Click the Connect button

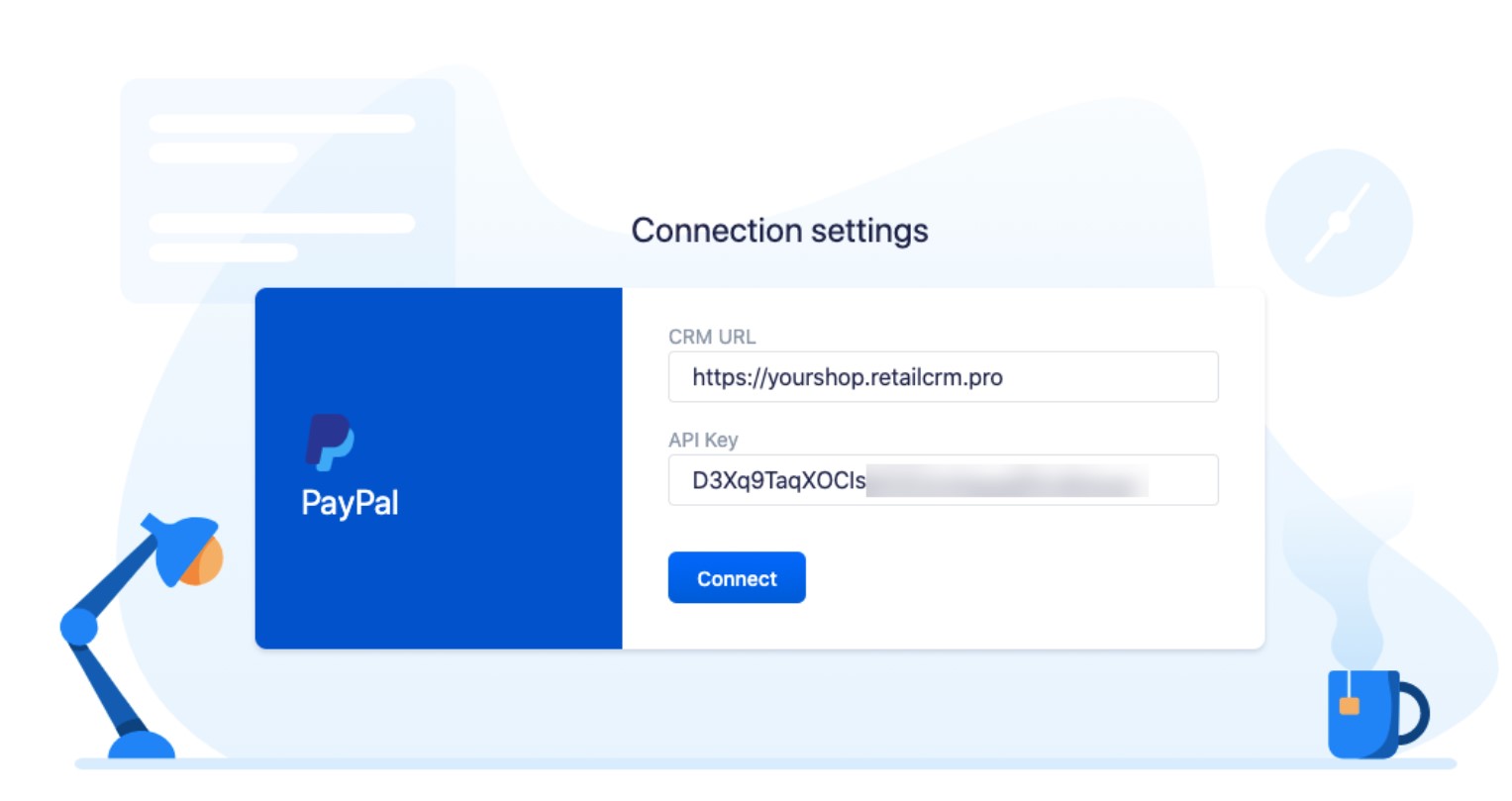click(737, 577)
